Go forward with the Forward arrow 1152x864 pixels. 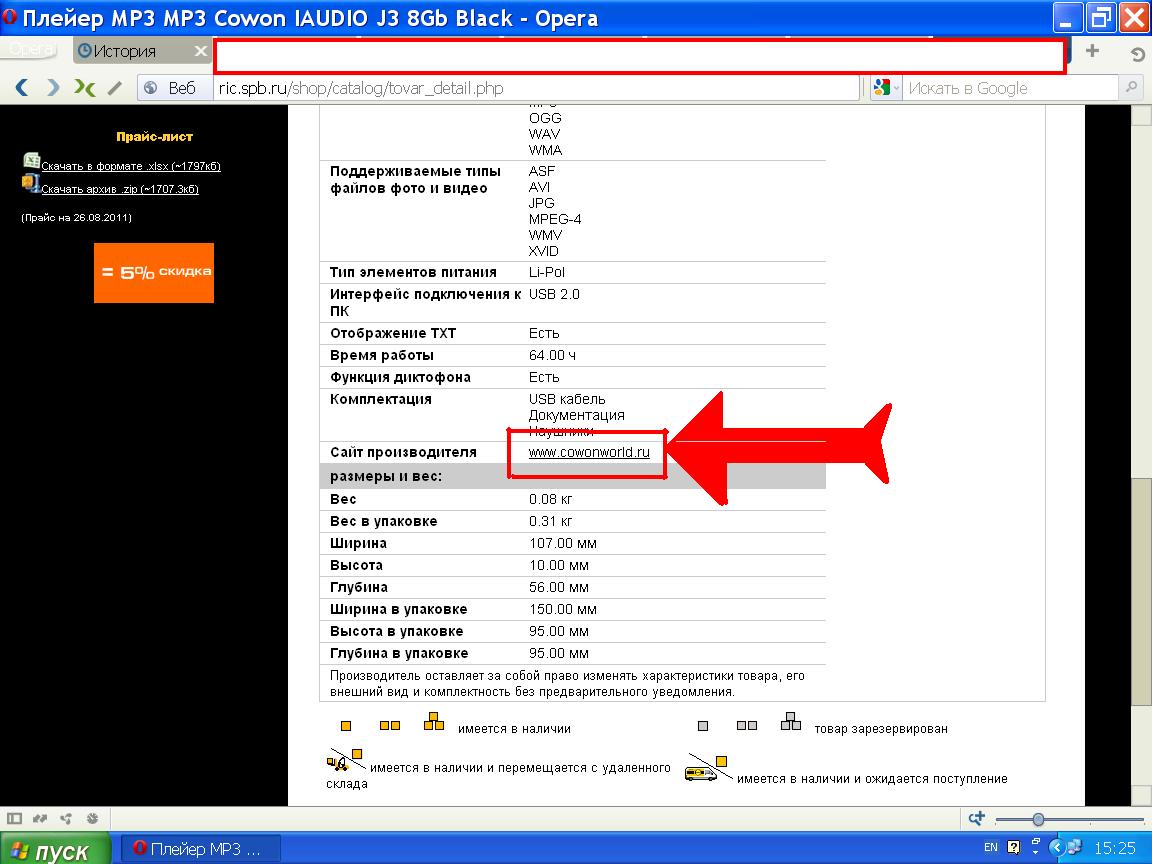[53, 88]
